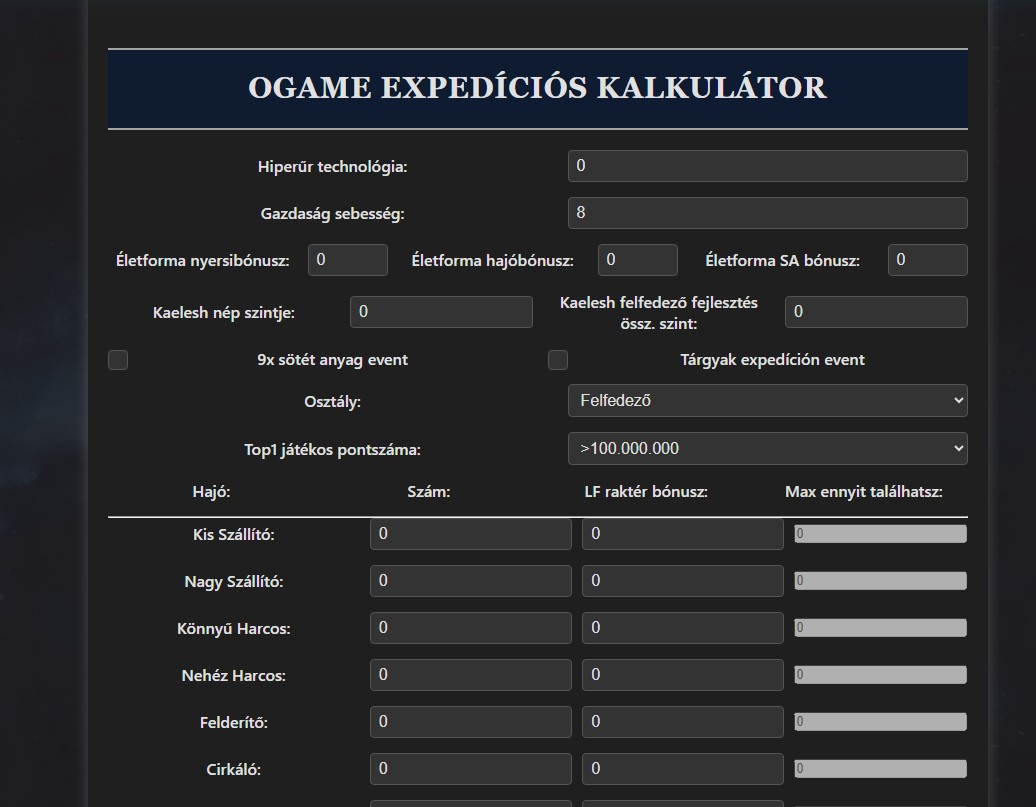The width and height of the screenshot is (1036, 807).
Task: Click the Nehéz Harcos Szám field
Action: click(x=471, y=675)
